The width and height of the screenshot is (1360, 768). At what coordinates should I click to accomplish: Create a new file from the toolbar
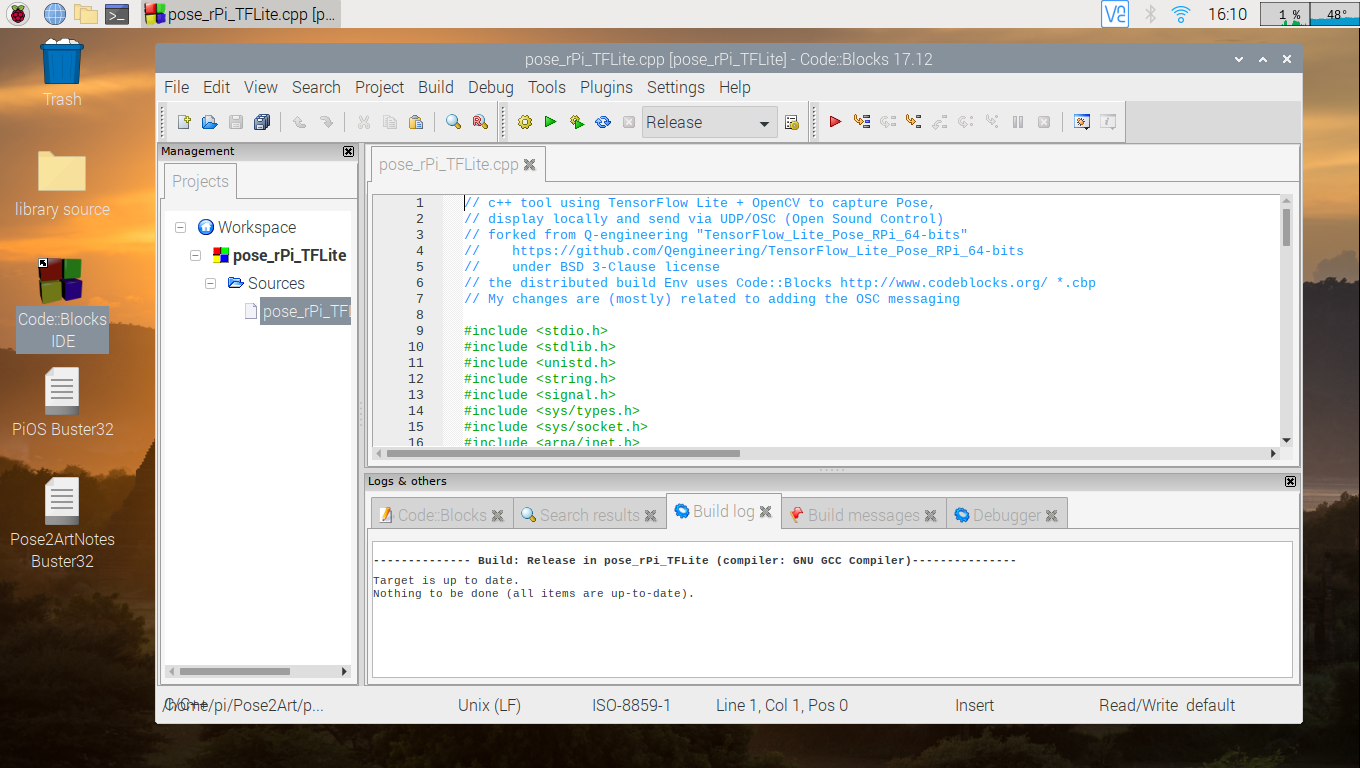pos(184,122)
